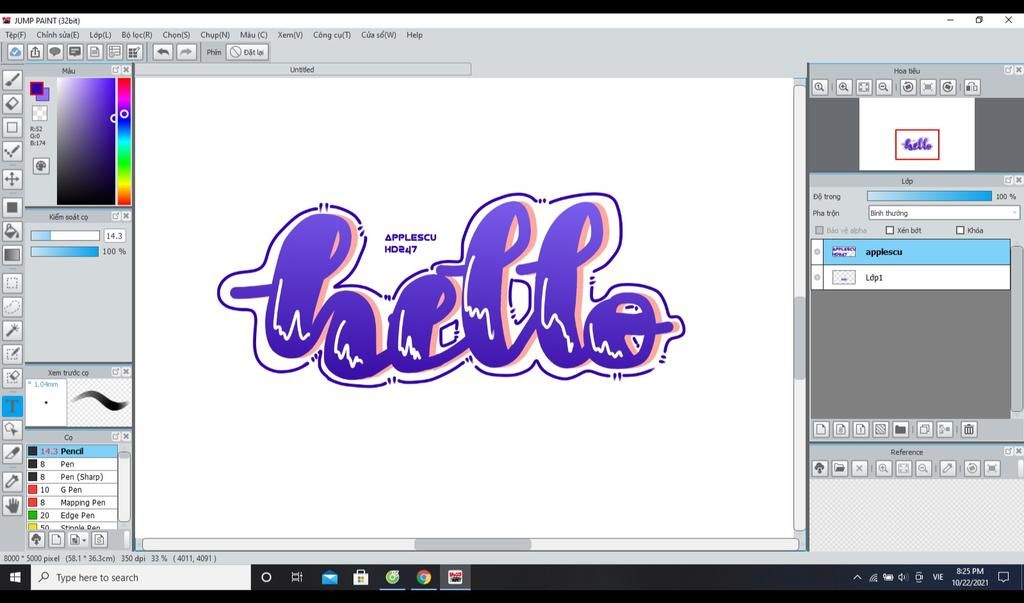The width and height of the screenshot is (1024, 603).
Task: Click Zoom Out in Navigator panel
Action: coord(884,87)
